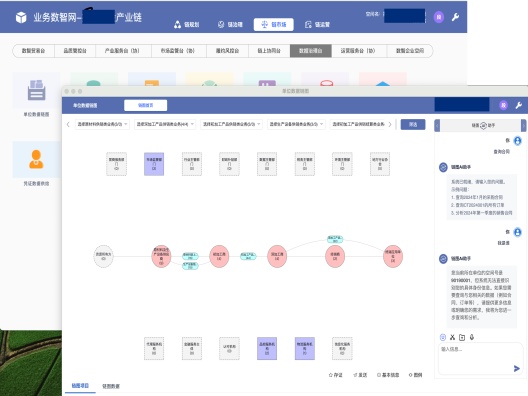Select the 链规划 top navigation item
This screenshot has width=528, height=396.
[x=187, y=25]
